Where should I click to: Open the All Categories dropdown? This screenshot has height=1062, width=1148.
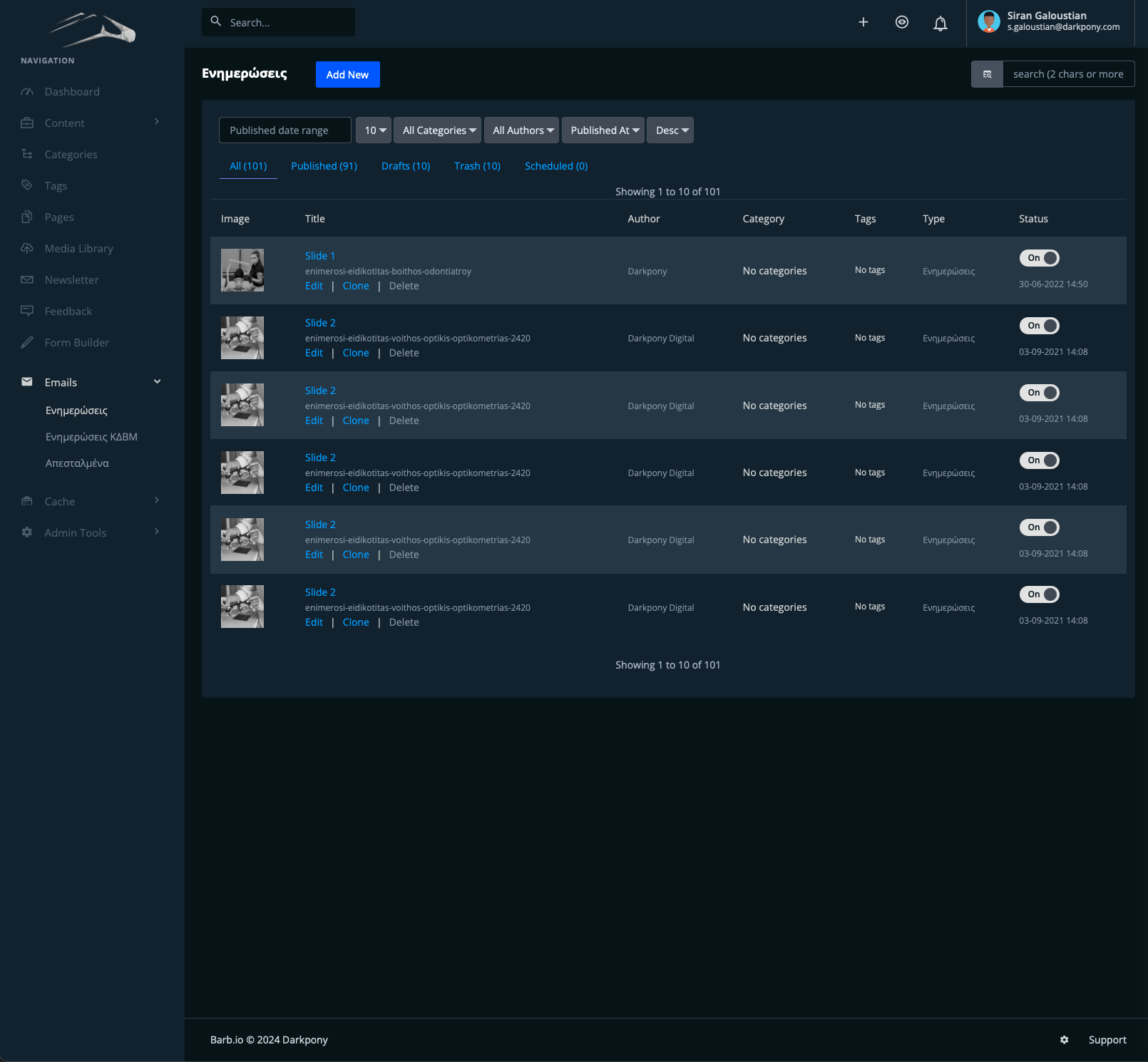[x=438, y=130]
